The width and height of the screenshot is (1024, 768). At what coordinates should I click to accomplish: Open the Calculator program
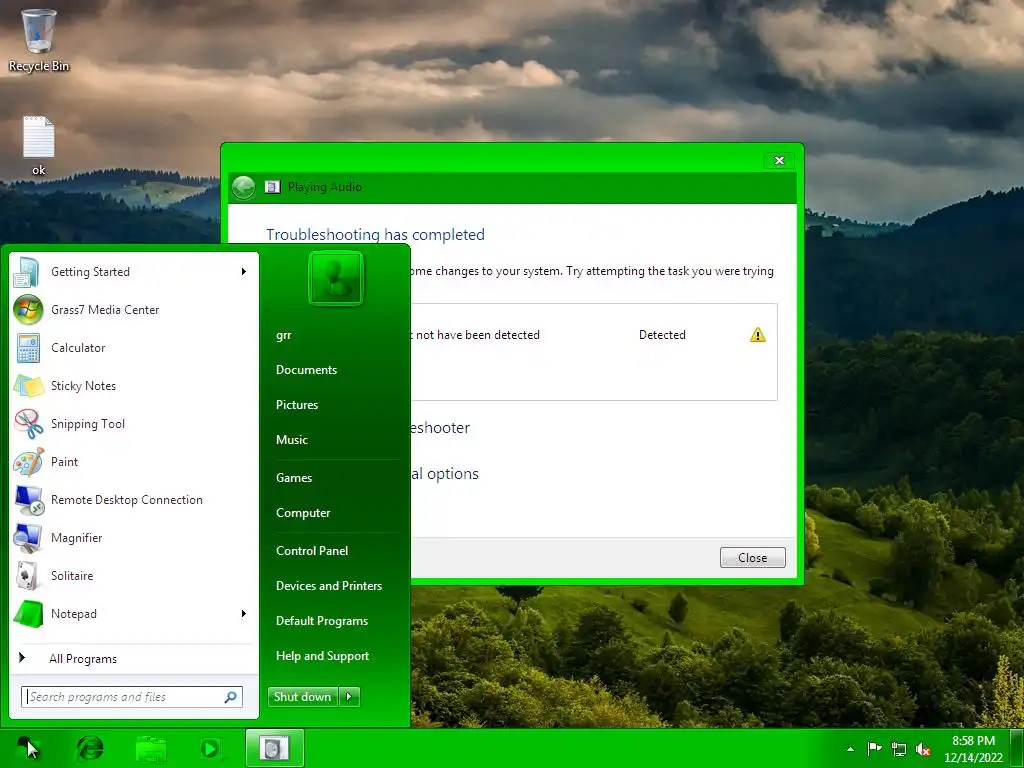pos(134,347)
